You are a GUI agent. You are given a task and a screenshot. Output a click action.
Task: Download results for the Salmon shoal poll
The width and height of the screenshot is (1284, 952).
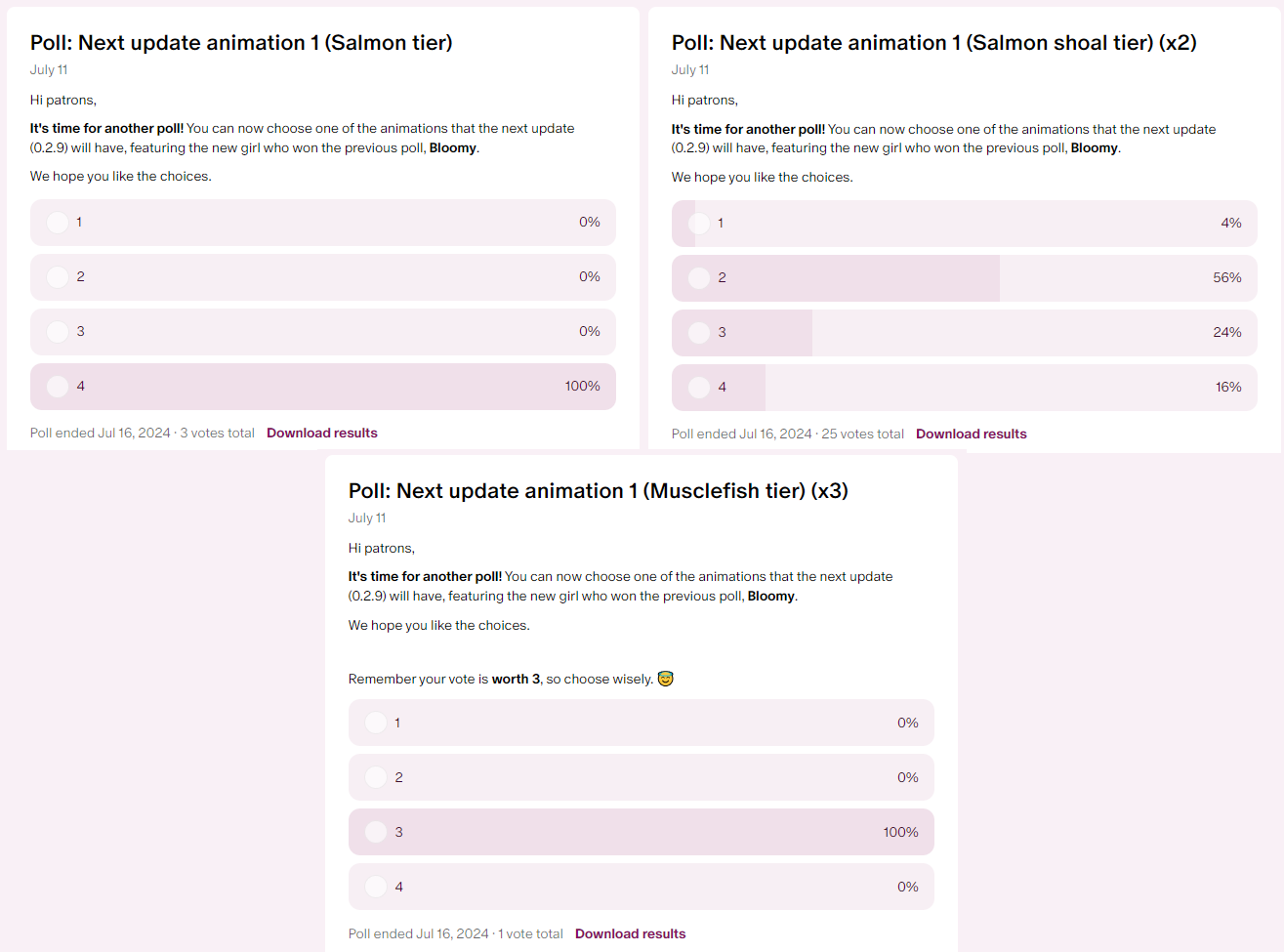pyautogui.click(x=972, y=434)
